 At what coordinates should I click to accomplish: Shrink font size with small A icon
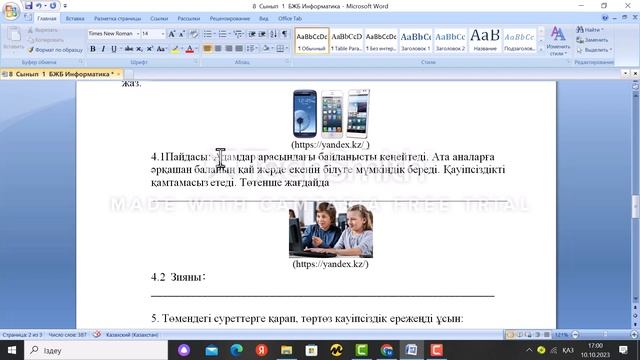pyautogui.click(x=182, y=33)
